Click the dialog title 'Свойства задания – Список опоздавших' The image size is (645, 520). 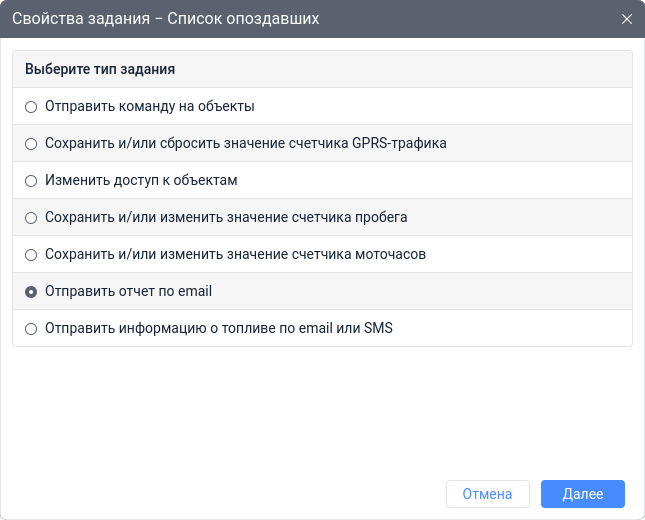pos(166,19)
